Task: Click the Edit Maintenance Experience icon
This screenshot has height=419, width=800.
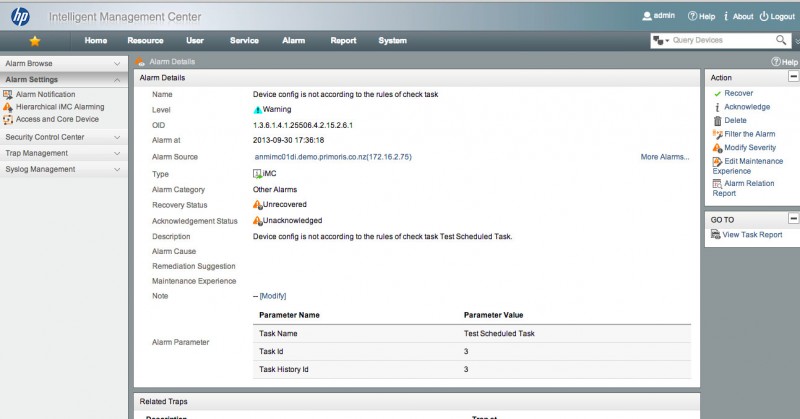Action: 717,162
